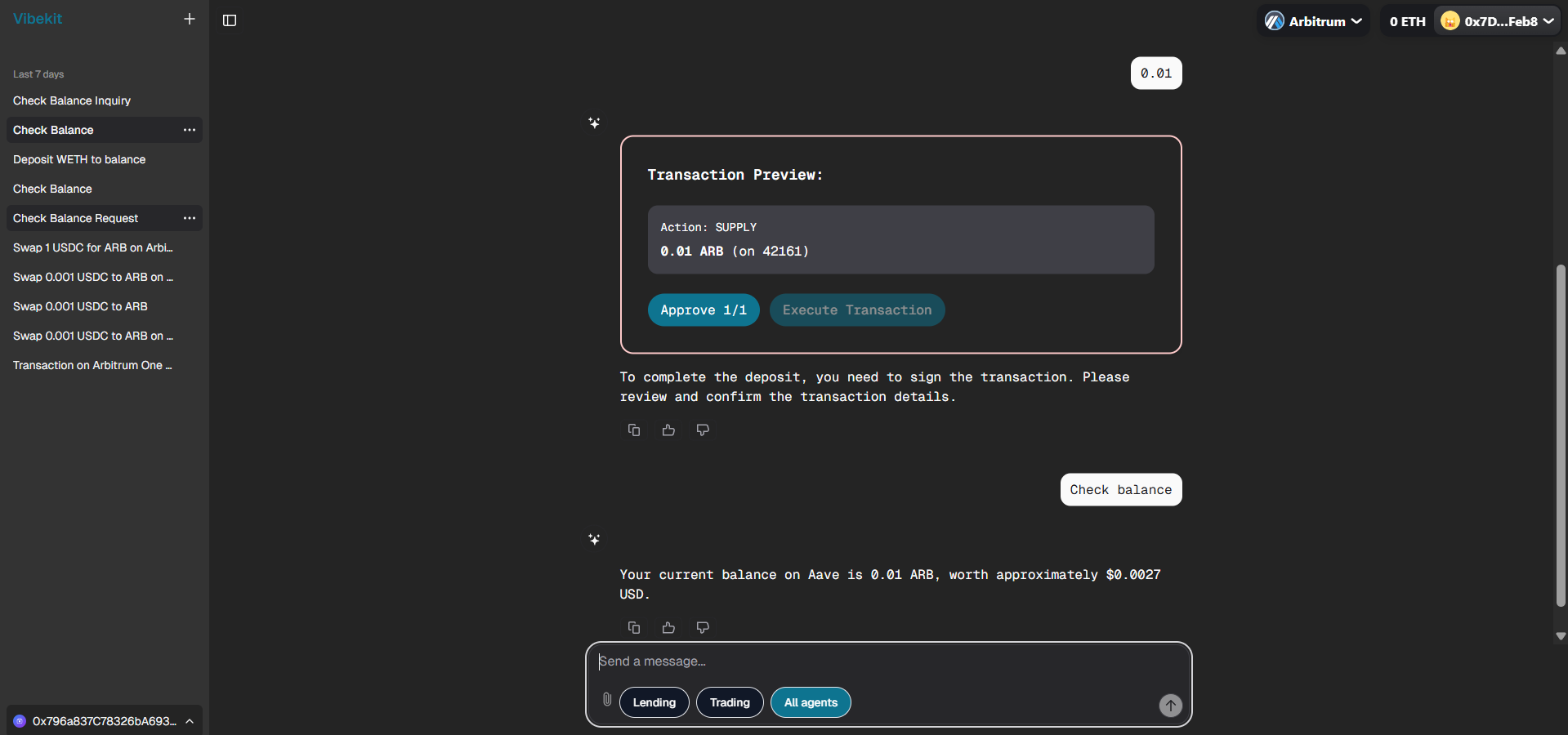This screenshot has width=1568, height=735.
Task: Select the Lending agent filter
Action: [x=654, y=702]
